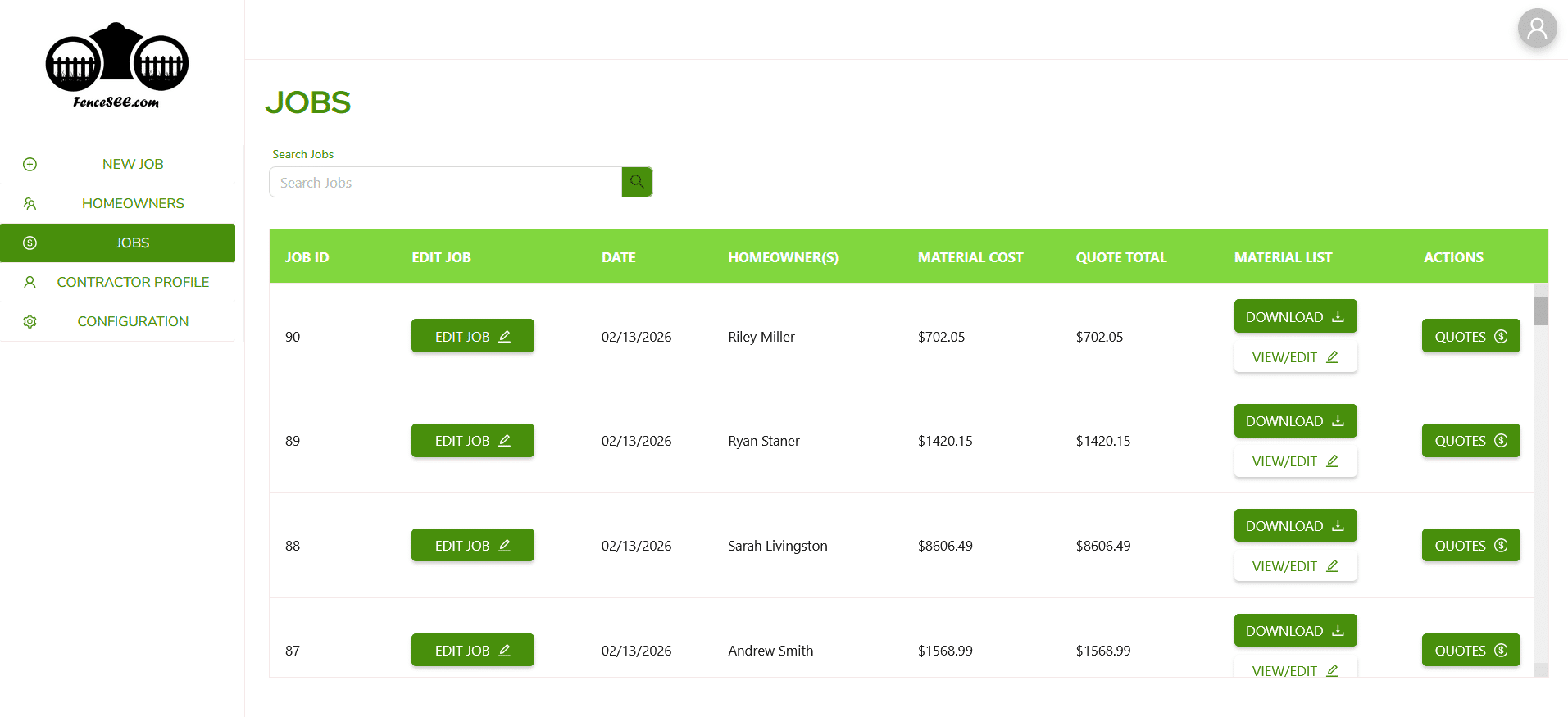Open the New Job menu item

[133, 164]
